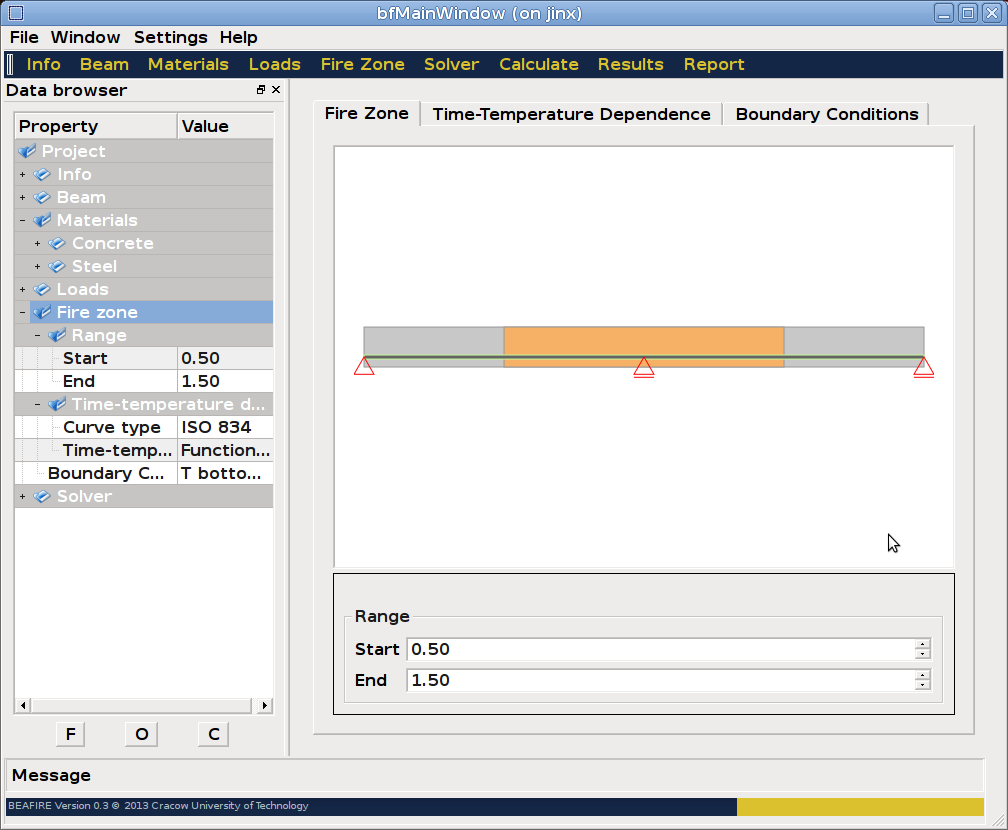The height and width of the screenshot is (830, 1008).
Task: Click the Solver node icon
Action: [42, 496]
